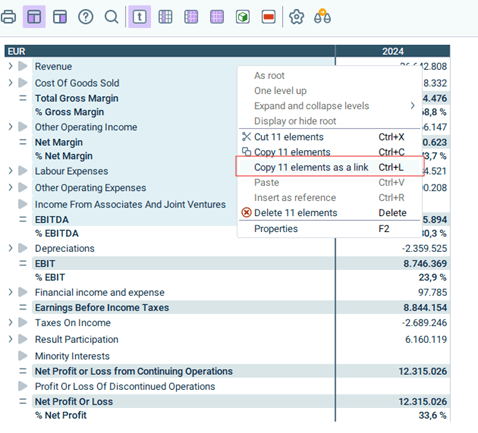The width and height of the screenshot is (478, 433).
Task: Expand the Revenue row chevron
Action: (x=10, y=66)
